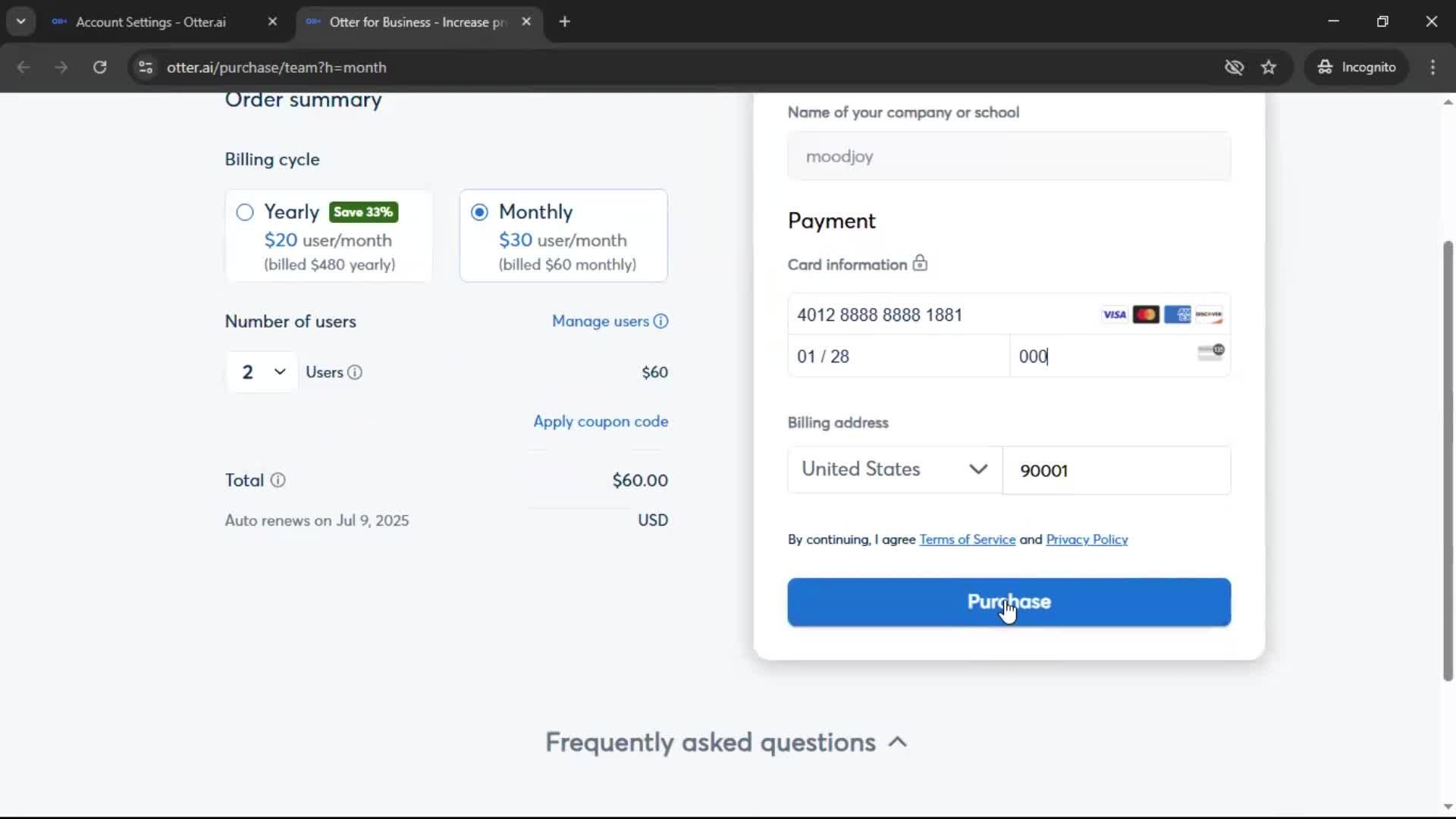Open the Privacy Policy link

1087,540
